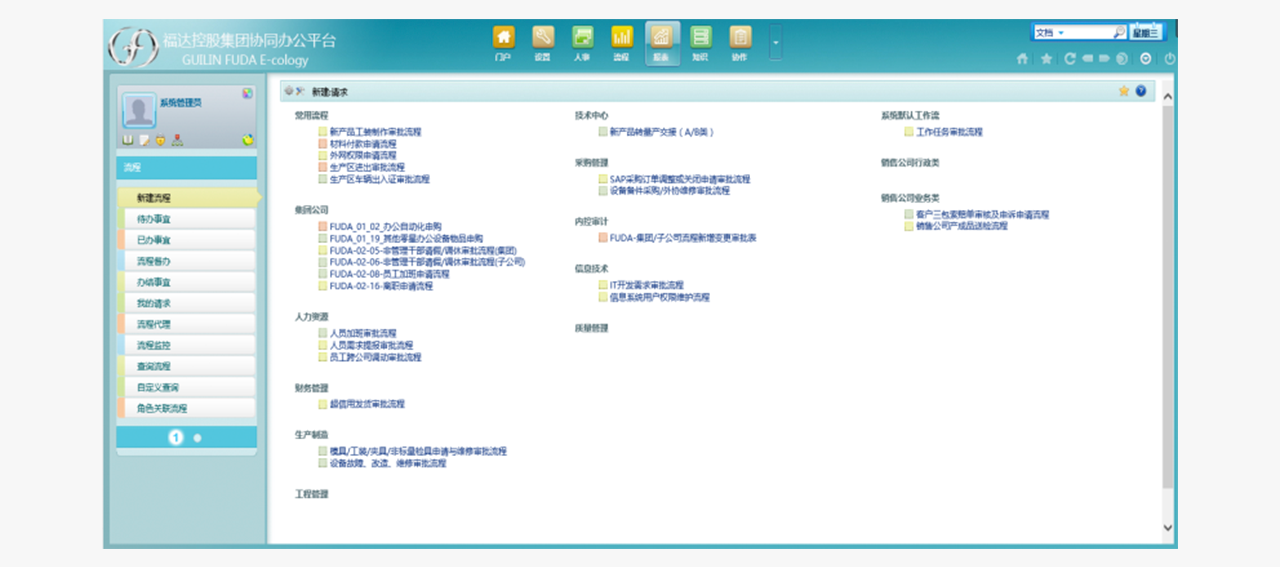Open the 人事 HR module icon

pyautogui.click(x=582, y=43)
